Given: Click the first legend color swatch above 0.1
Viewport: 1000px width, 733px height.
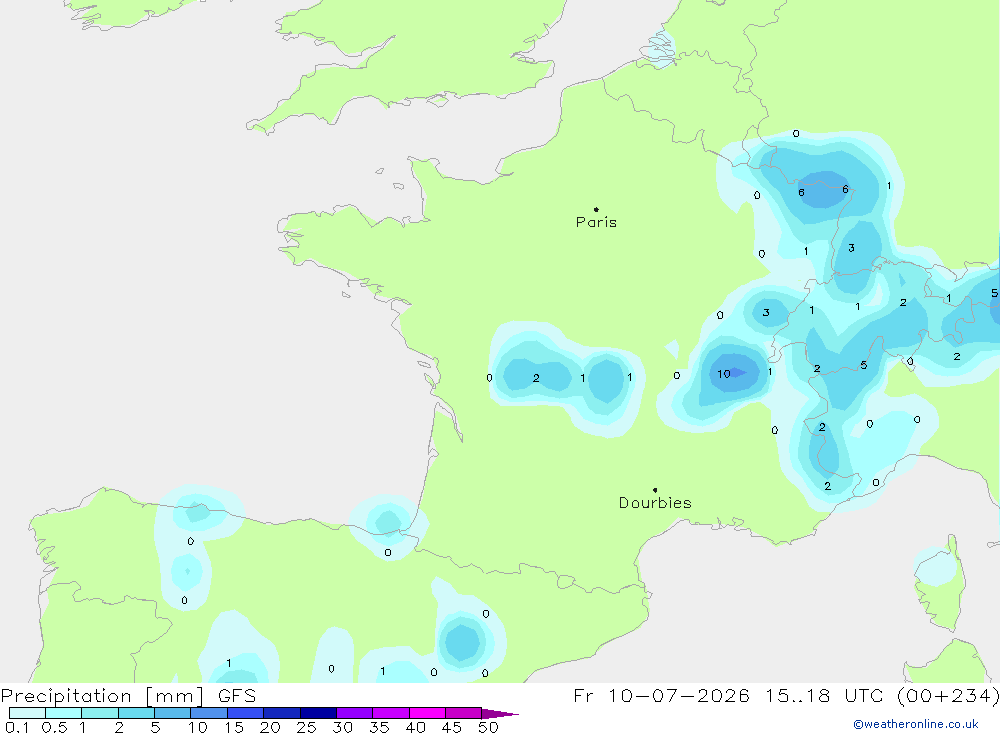Looking at the screenshot, I should [x=27, y=713].
